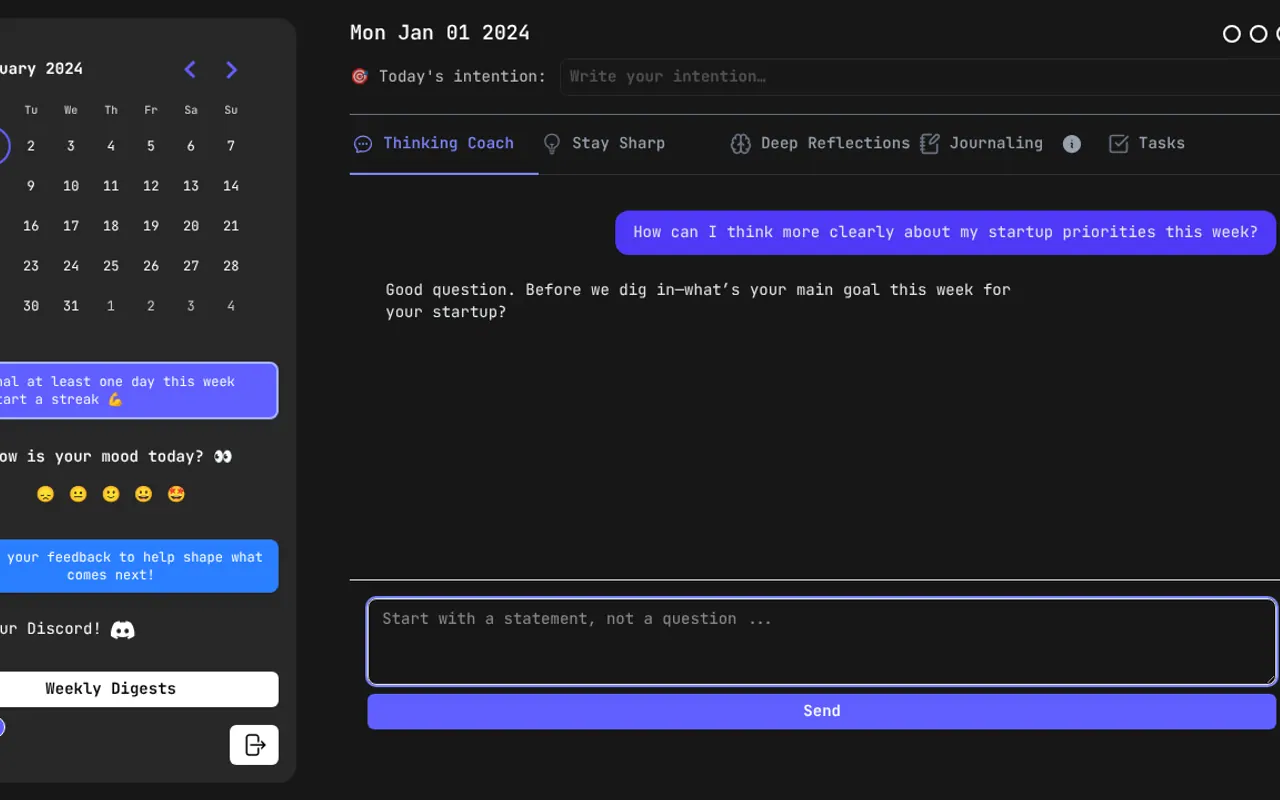Image resolution: width=1280 pixels, height=800 pixels.
Task: Select January 3 in calendar
Action: [71, 146]
